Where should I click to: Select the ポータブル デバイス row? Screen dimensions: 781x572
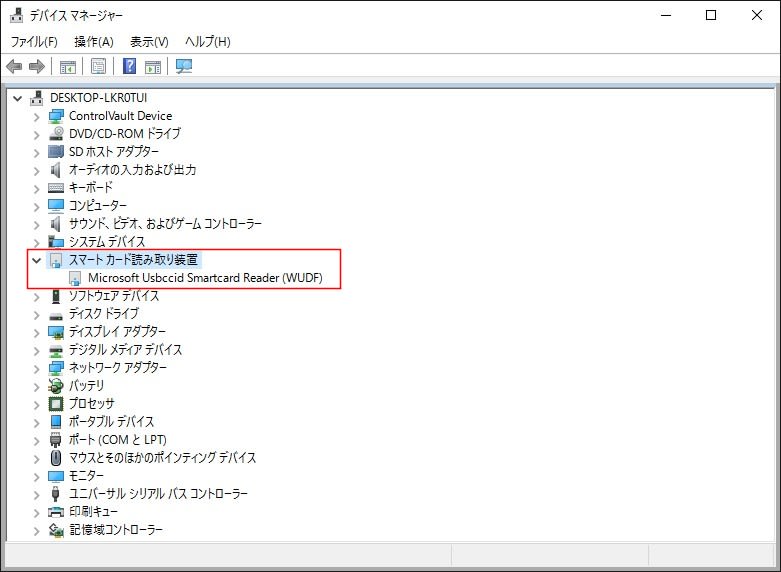111,422
